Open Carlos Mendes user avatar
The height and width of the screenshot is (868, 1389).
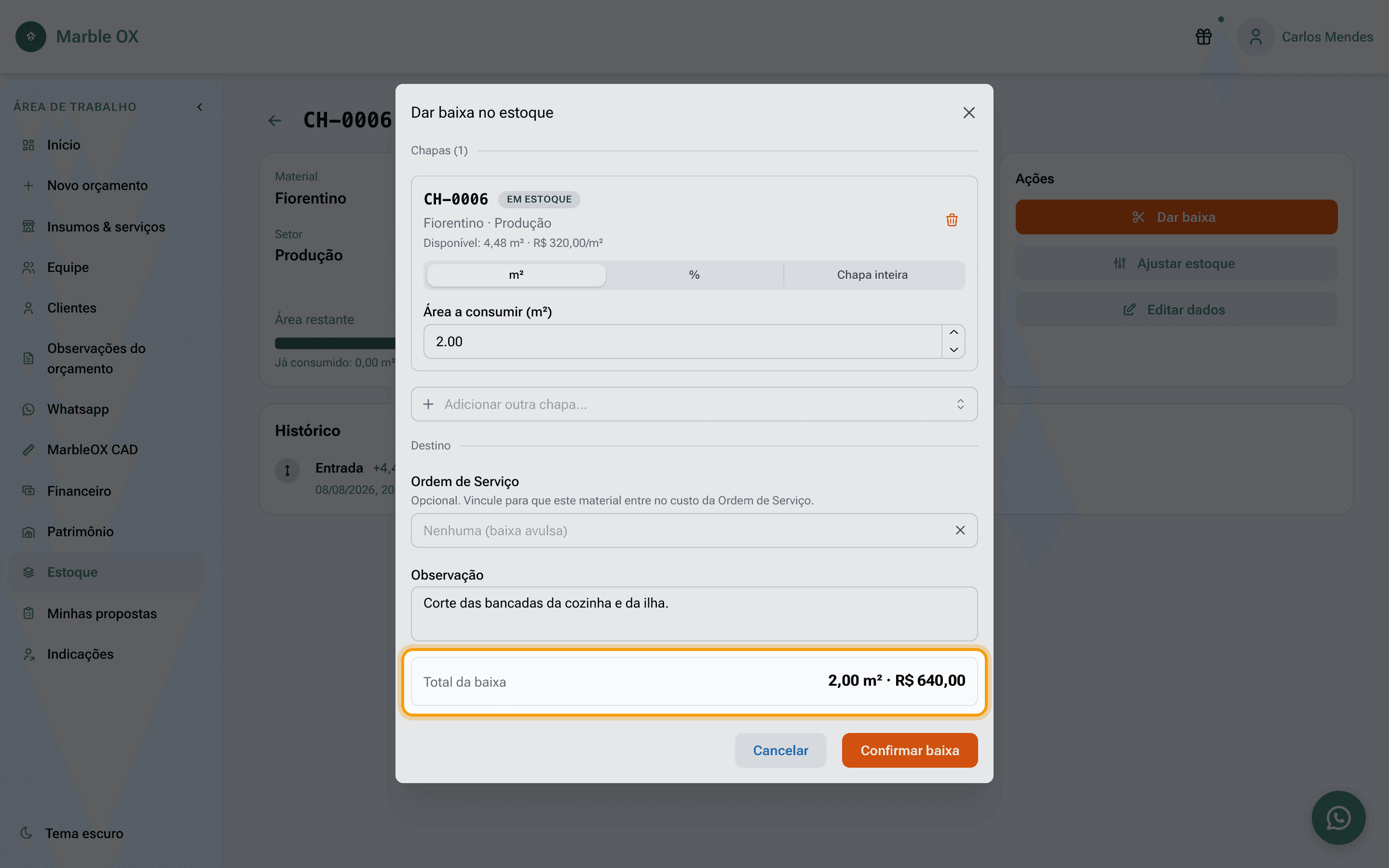1256,37
